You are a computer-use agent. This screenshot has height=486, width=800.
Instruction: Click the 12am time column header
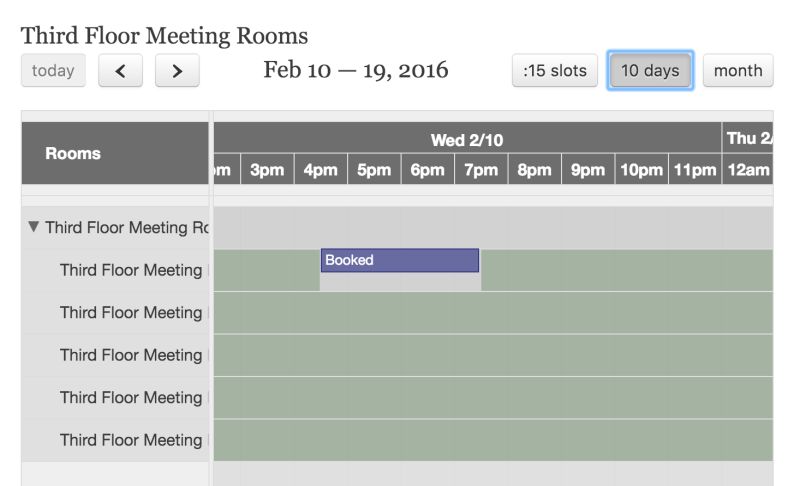[x=748, y=170]
